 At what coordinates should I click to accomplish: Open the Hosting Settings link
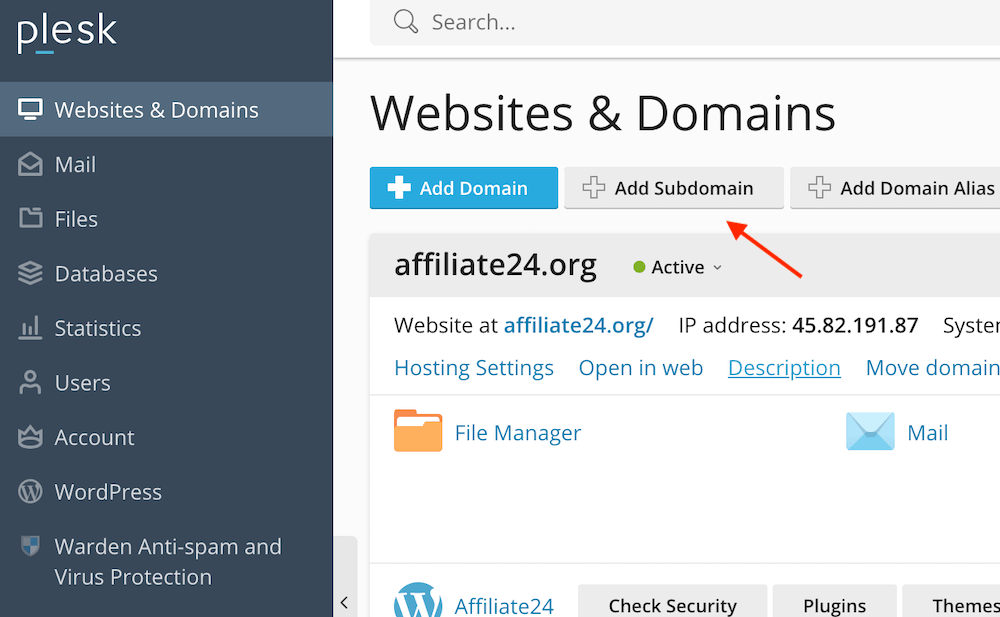click(x=474, y=368)
